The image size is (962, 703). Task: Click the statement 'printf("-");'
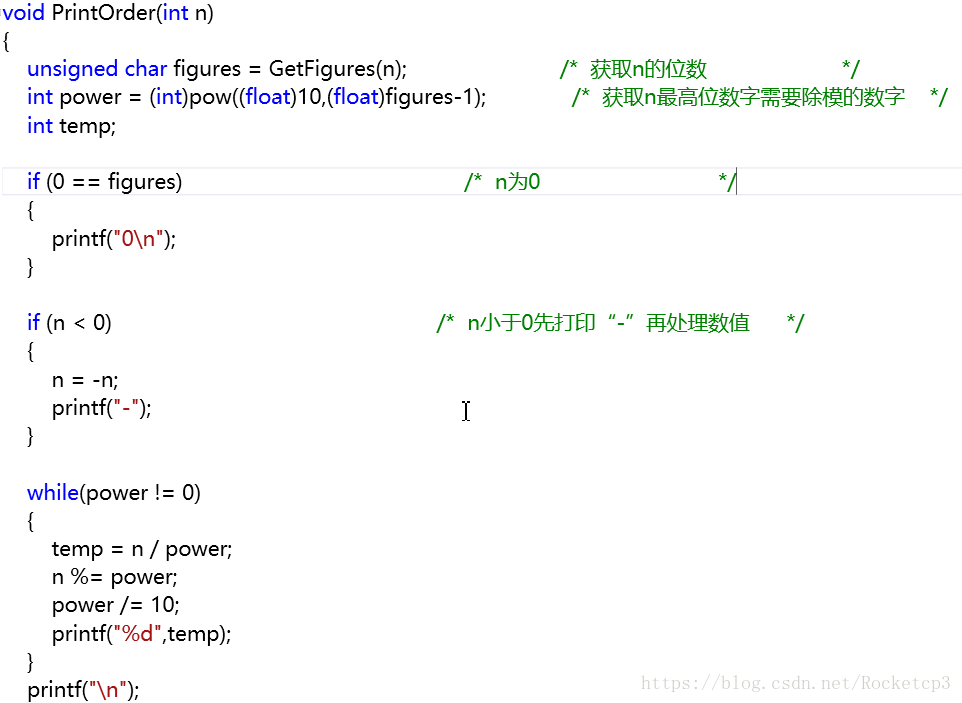101,408
